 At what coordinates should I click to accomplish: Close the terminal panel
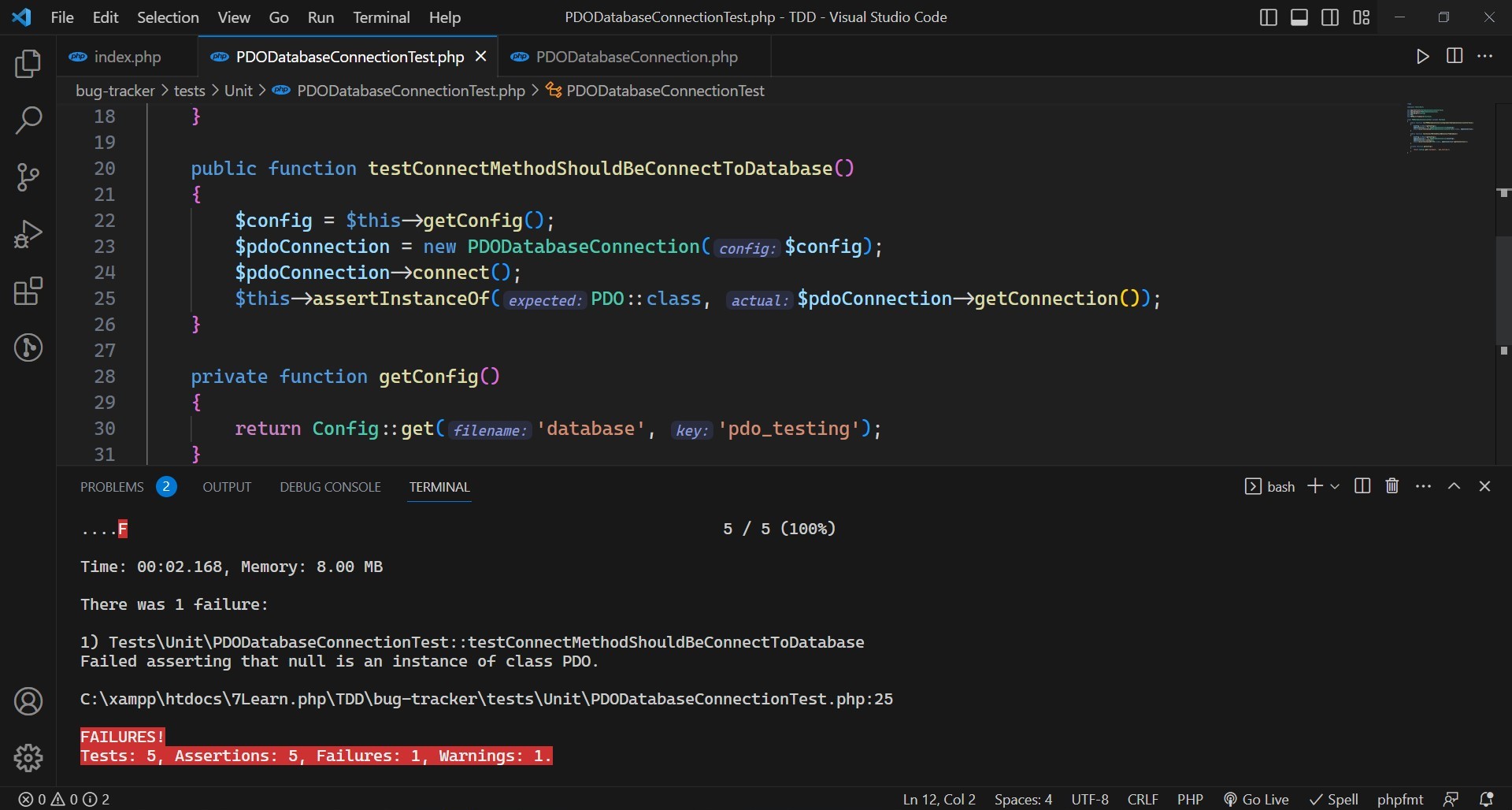coord(1485,486)
